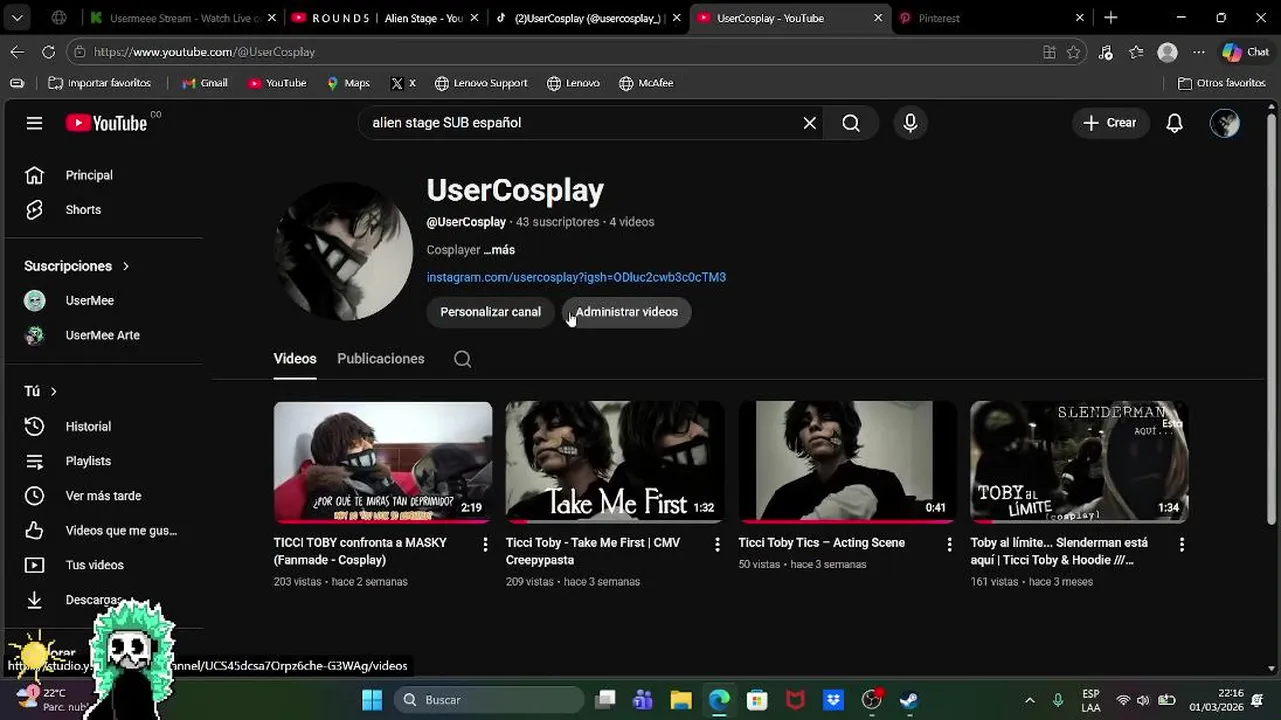The width and height of the screenshot is (1281, 720).
Task: Search within channel using magnifier icon
Action: pyautogui.click(x=462, y=359)
